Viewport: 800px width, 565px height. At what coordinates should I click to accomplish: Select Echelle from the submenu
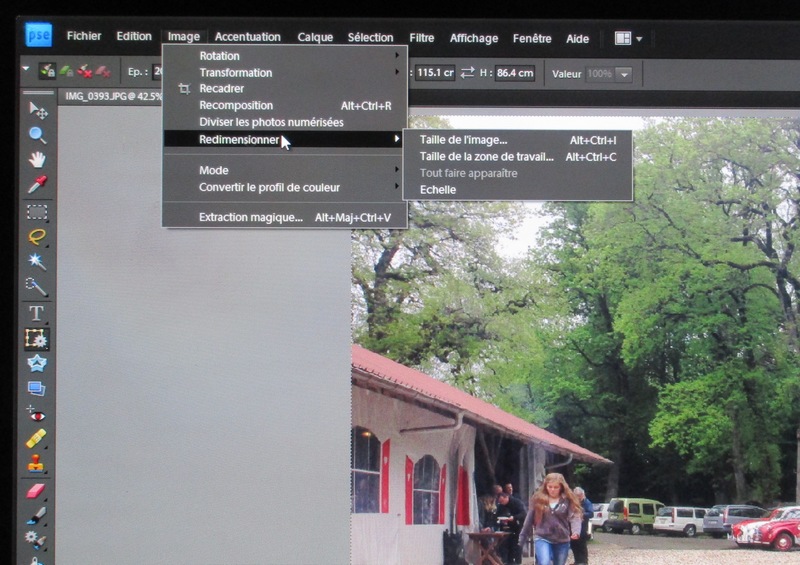(438, 190)
